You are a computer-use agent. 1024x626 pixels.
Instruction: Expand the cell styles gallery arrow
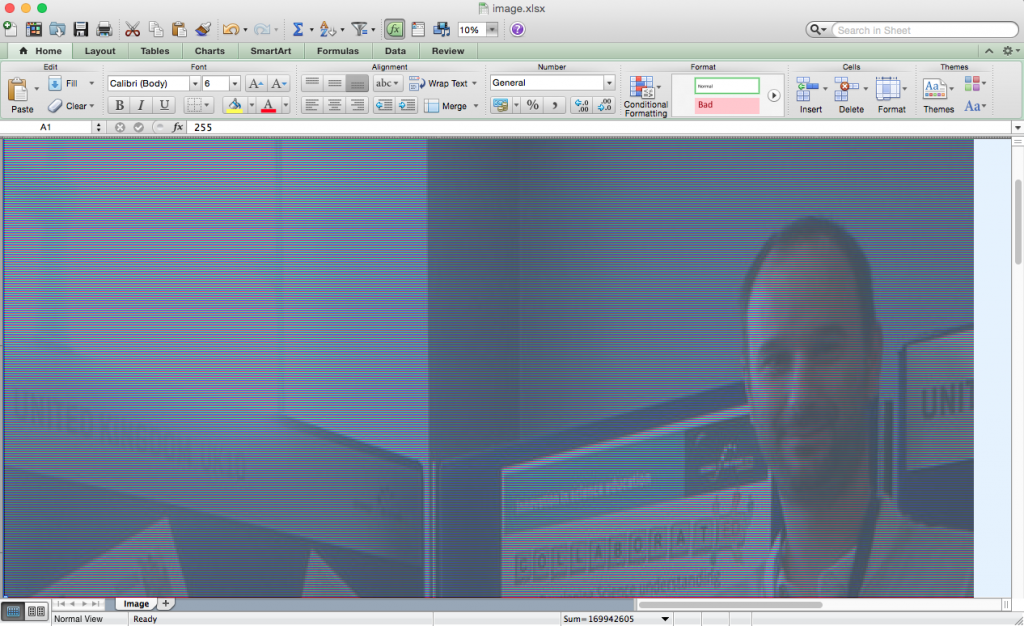pyautogui.click(x=773, y=95)
